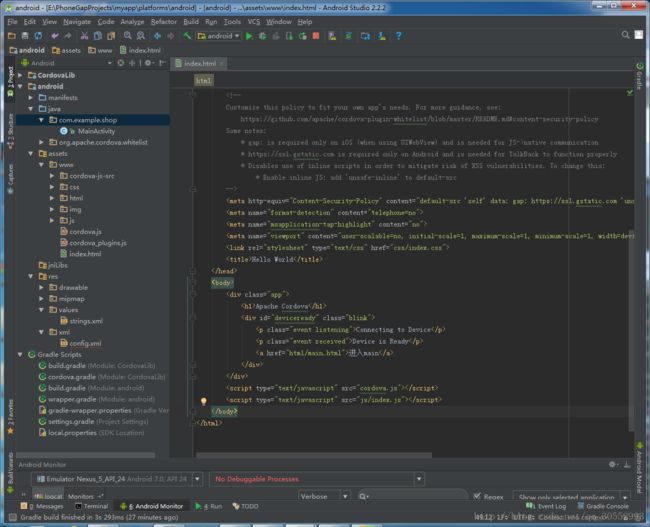This screenshot has height=527, width=650.
Task: Select config.xml in project tree
Action: [85, 343]
